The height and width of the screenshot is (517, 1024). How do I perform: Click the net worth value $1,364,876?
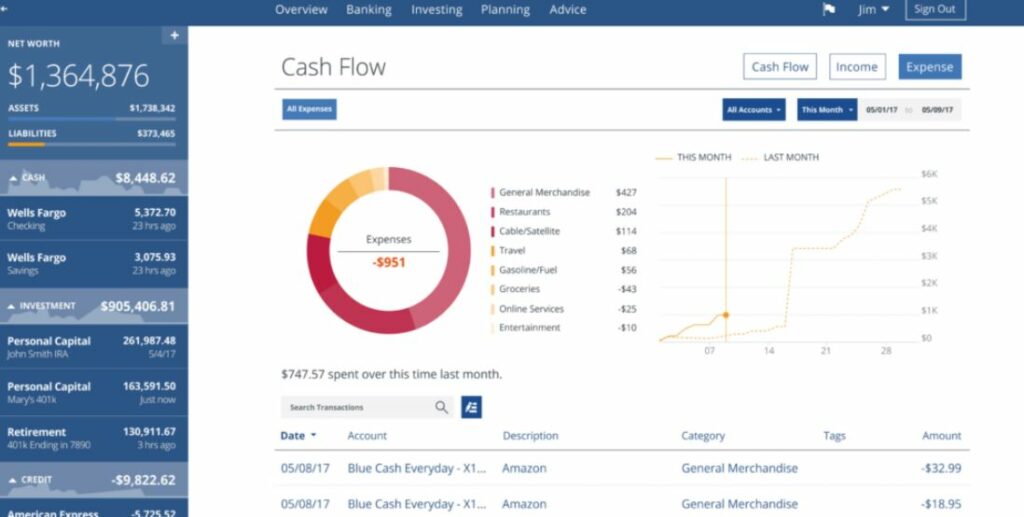pos(78,76)
